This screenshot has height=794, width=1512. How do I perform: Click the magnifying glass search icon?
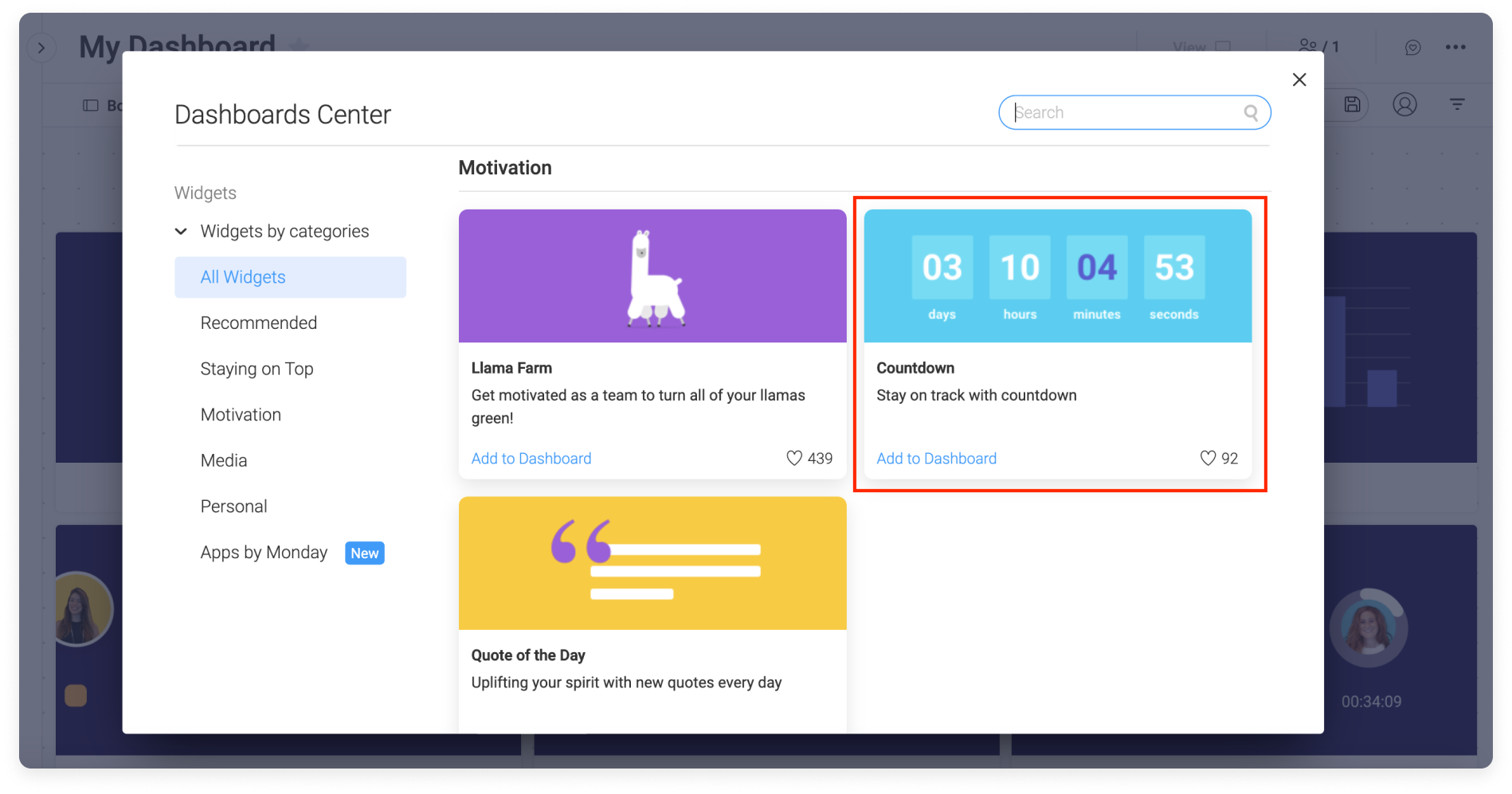click(x=1251, y=113)
